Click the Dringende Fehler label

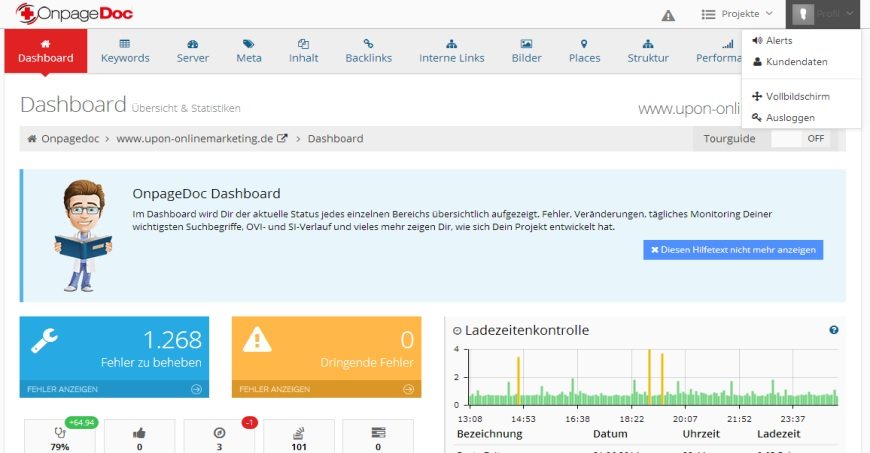pos(367,363)
